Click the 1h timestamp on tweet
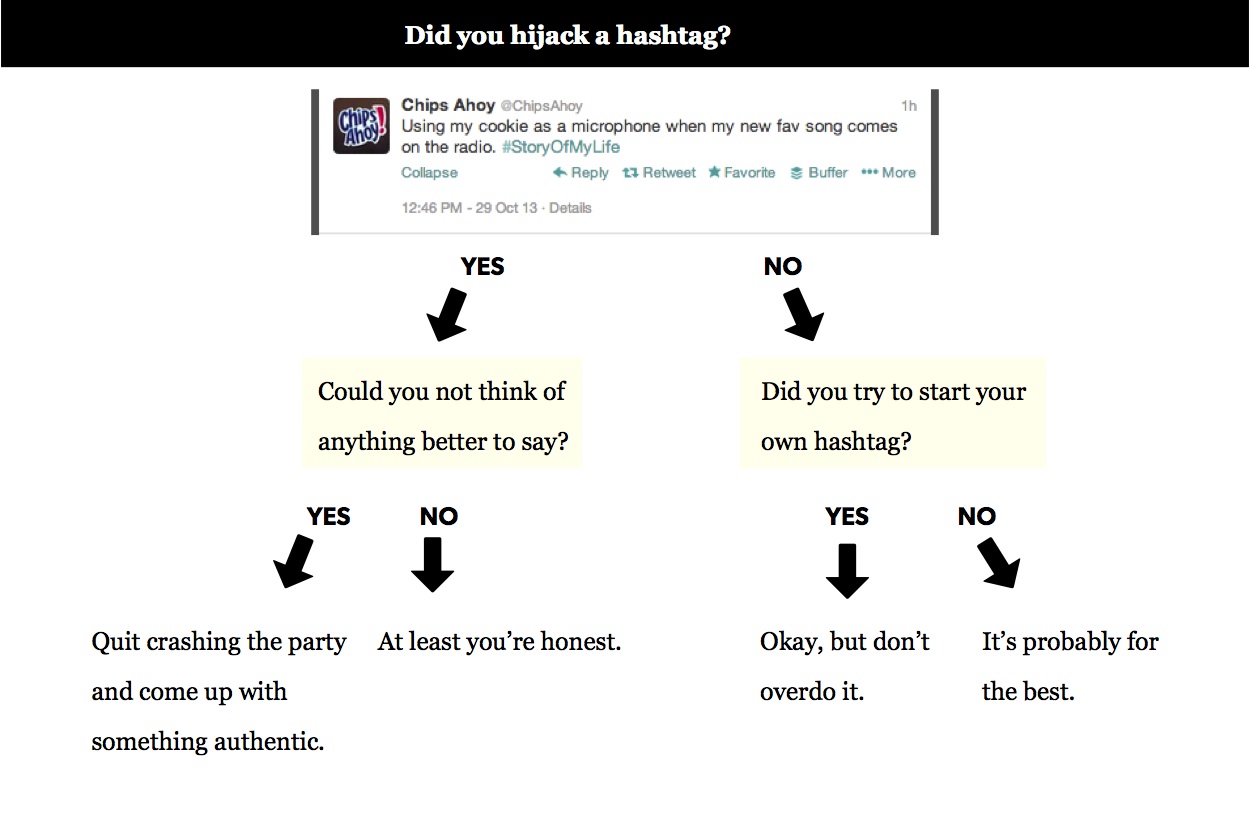1250x833 pixels. 908,106
